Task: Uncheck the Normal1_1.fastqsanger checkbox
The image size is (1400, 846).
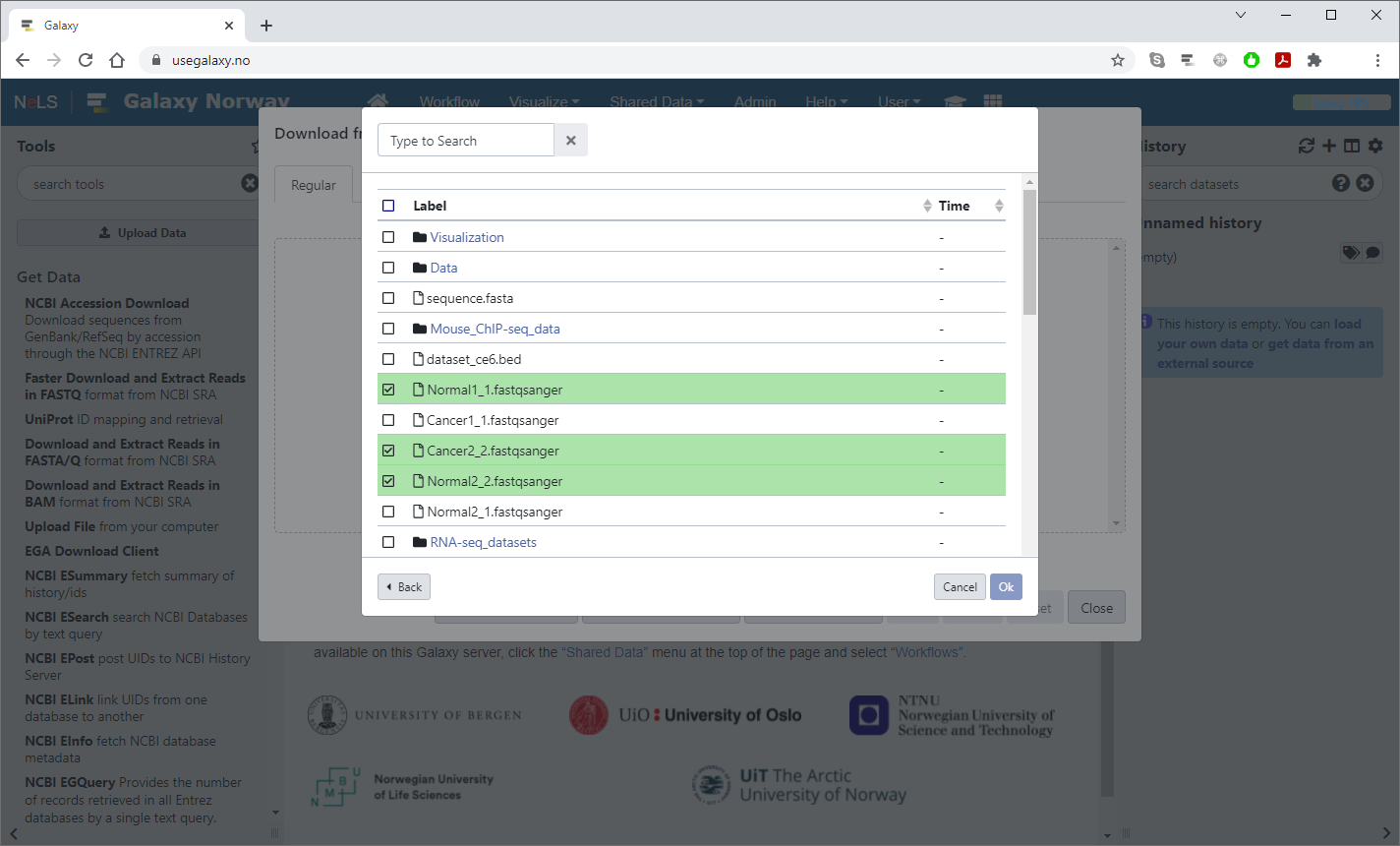Action: click(x=388, y=390)
